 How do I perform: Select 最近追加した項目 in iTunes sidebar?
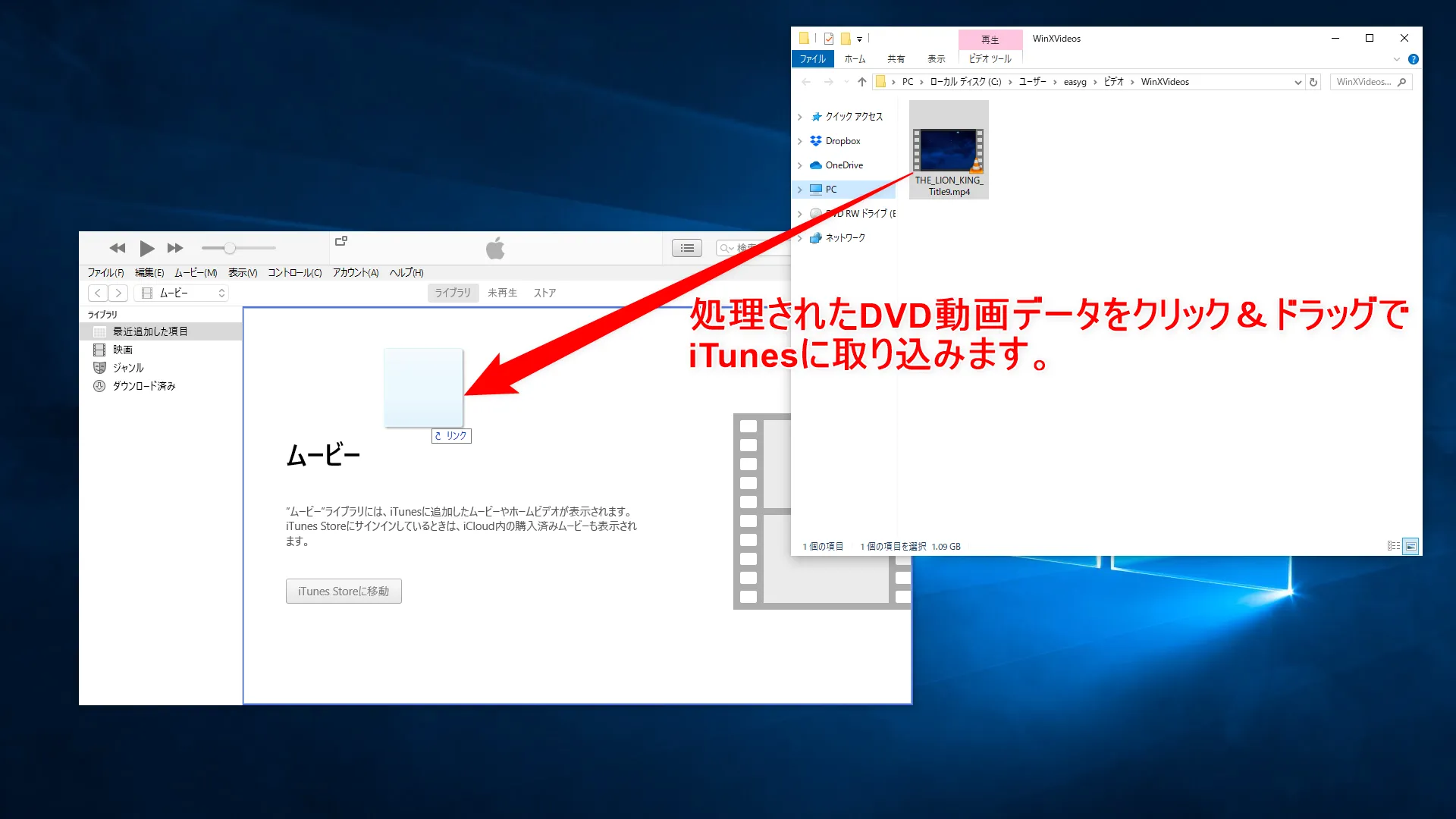pyautogui.click(x=161, y=331)
